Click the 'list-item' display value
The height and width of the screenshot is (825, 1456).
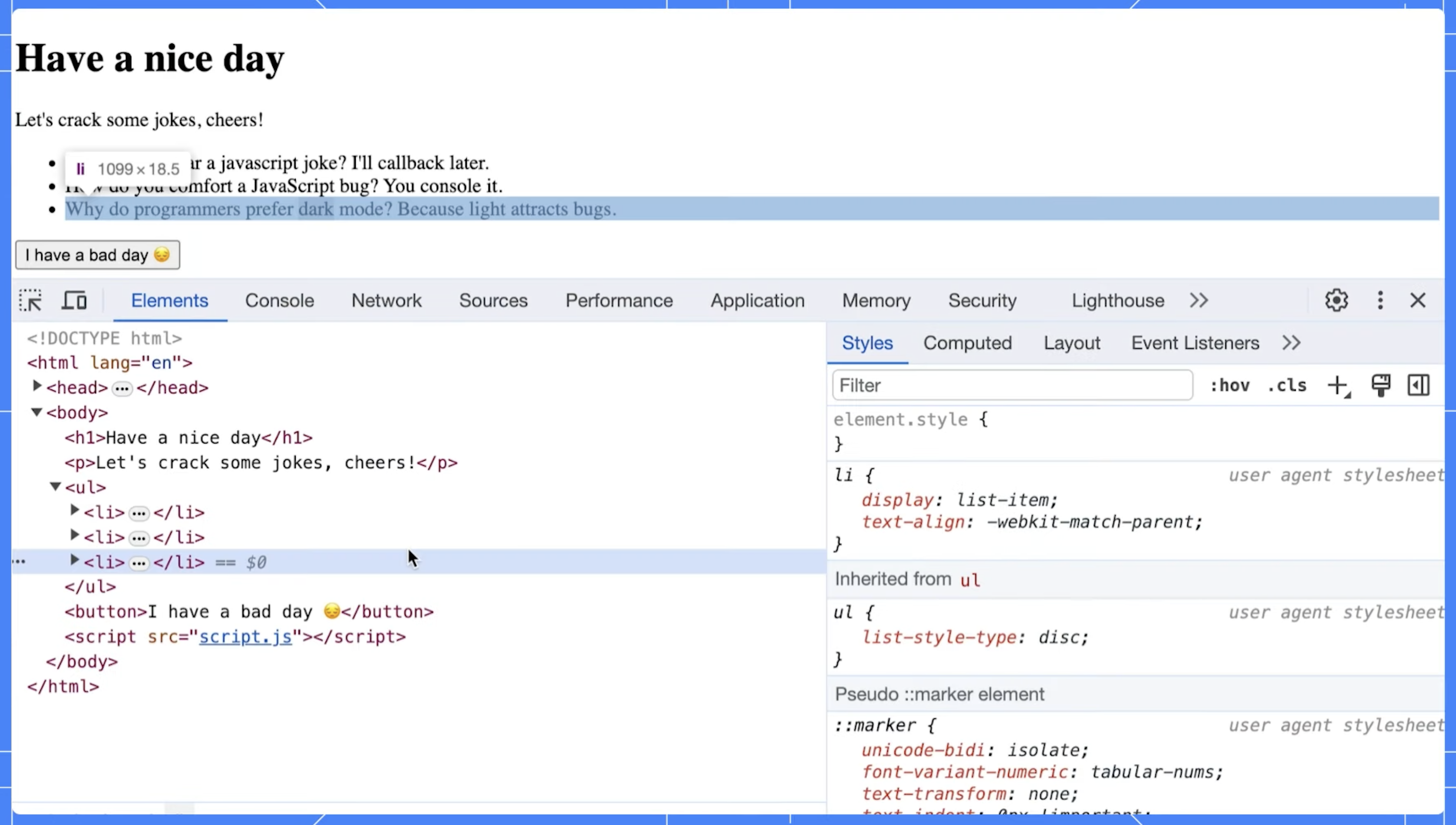click(1002, 500)
